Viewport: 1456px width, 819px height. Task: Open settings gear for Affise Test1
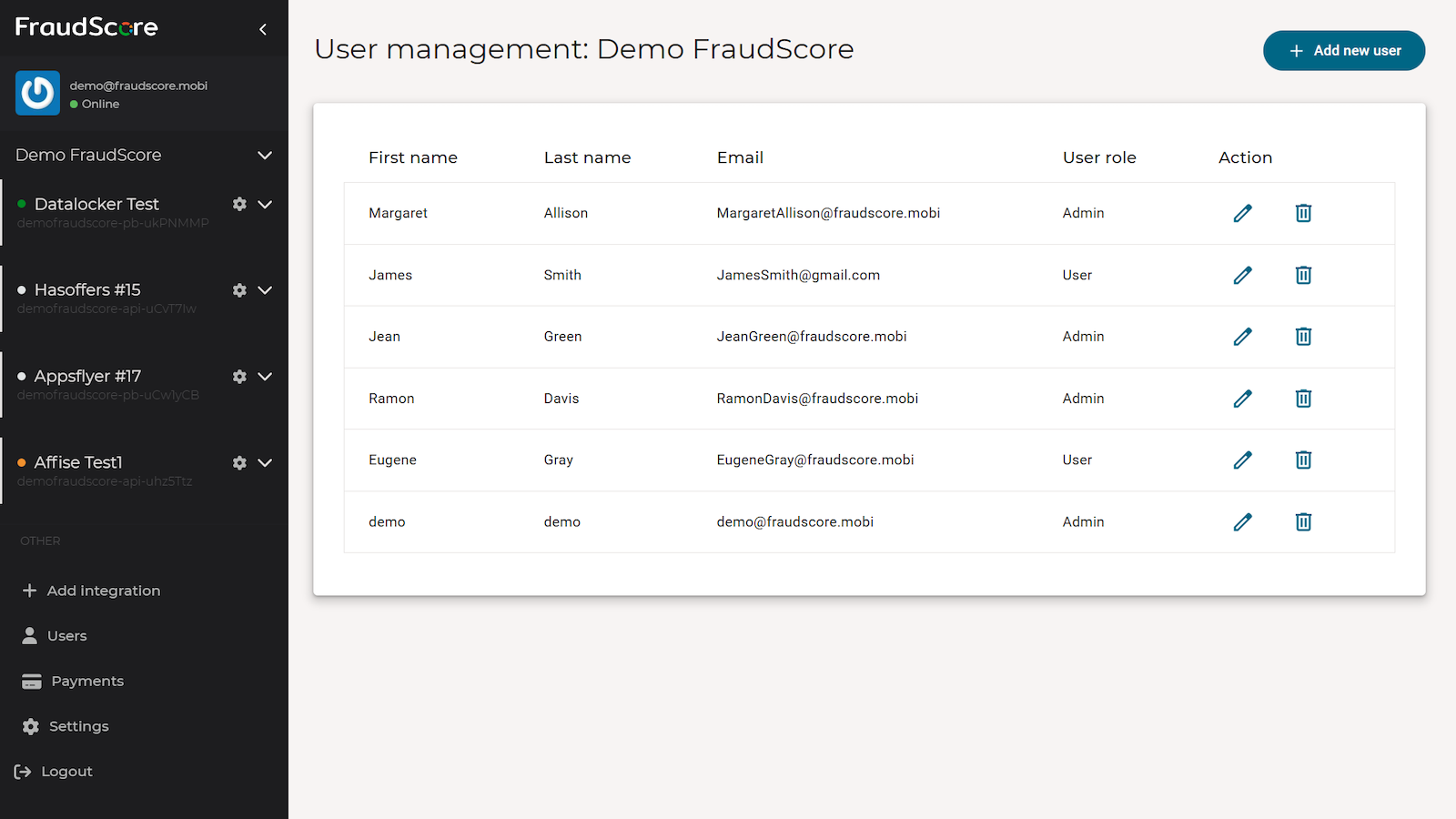tap(239, 462)
